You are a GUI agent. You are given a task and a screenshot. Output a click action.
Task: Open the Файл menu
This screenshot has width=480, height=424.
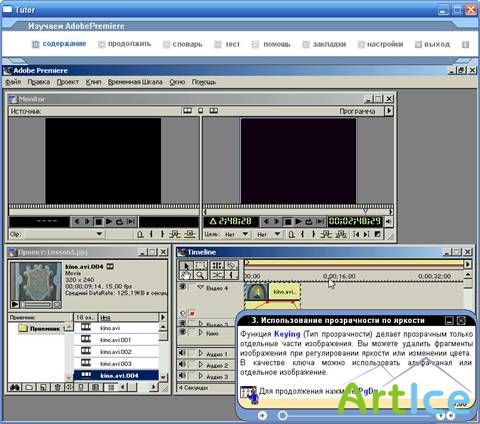pos(13,82)
